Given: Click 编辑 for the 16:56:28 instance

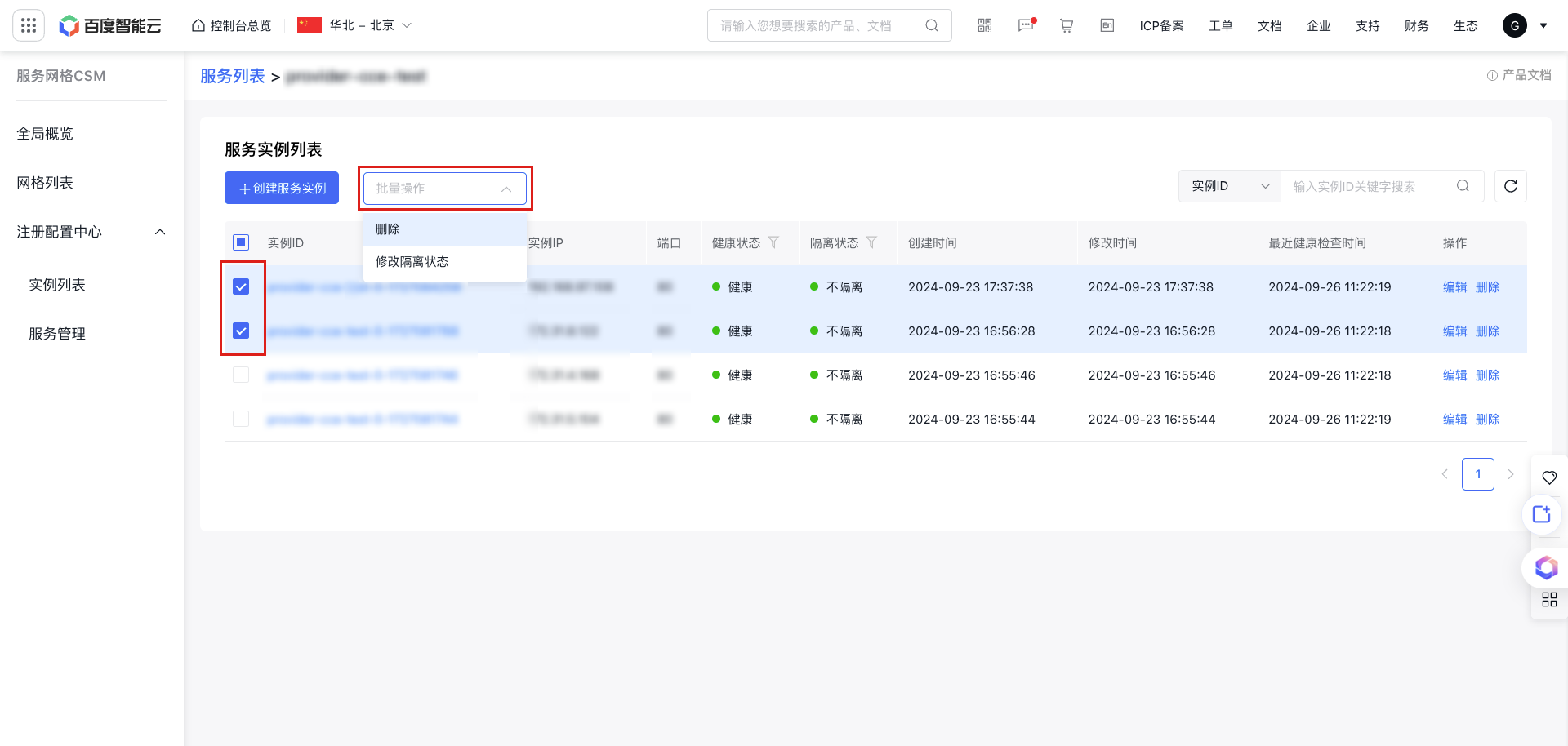Looking at the screenshot, I should click(x=1455, y=331).
